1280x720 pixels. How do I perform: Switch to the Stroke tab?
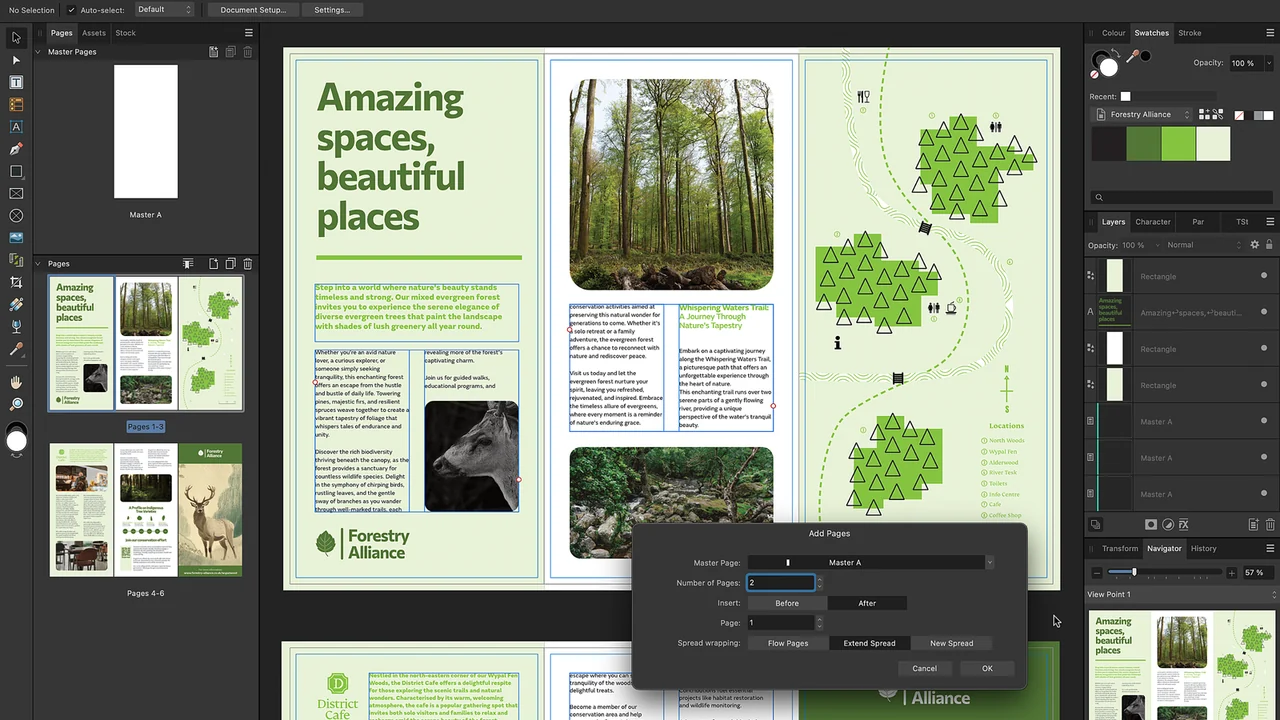pos(1190,33)
